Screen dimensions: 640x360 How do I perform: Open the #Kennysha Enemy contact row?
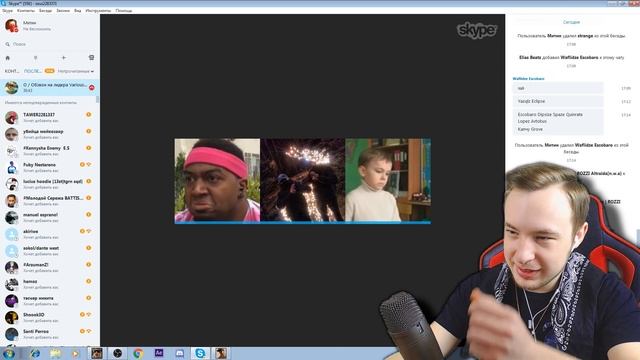[49, 151]
